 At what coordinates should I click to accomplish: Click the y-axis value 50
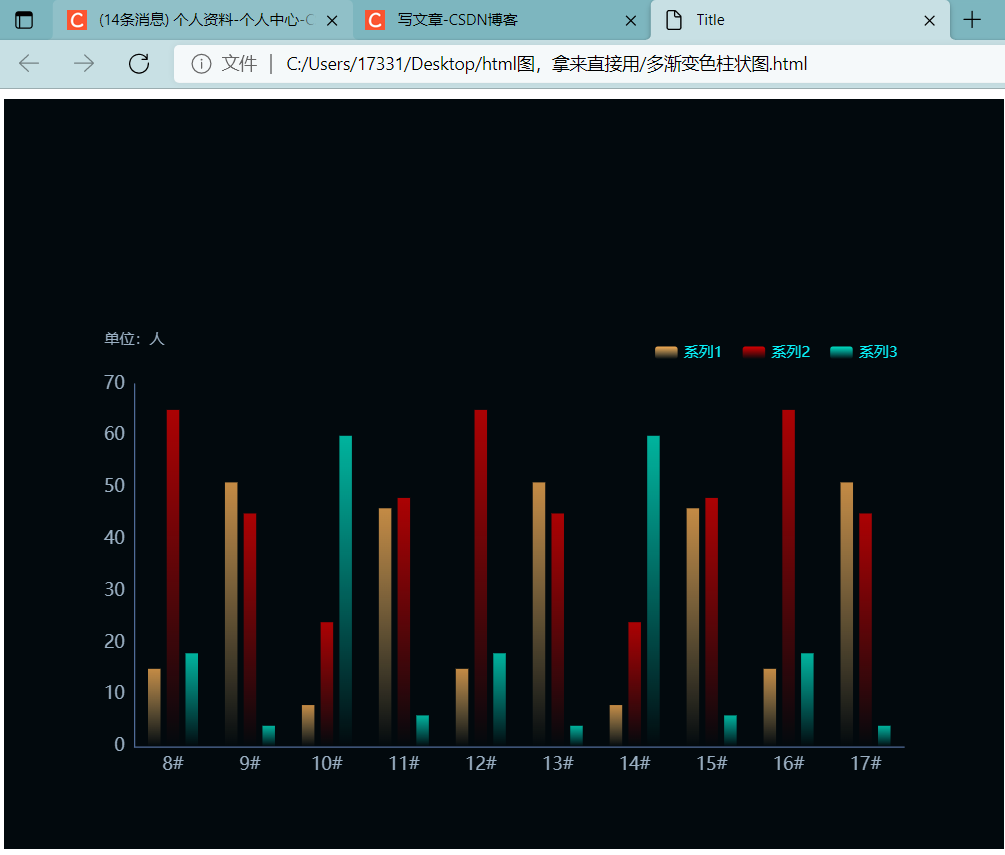tap(115, 486)
